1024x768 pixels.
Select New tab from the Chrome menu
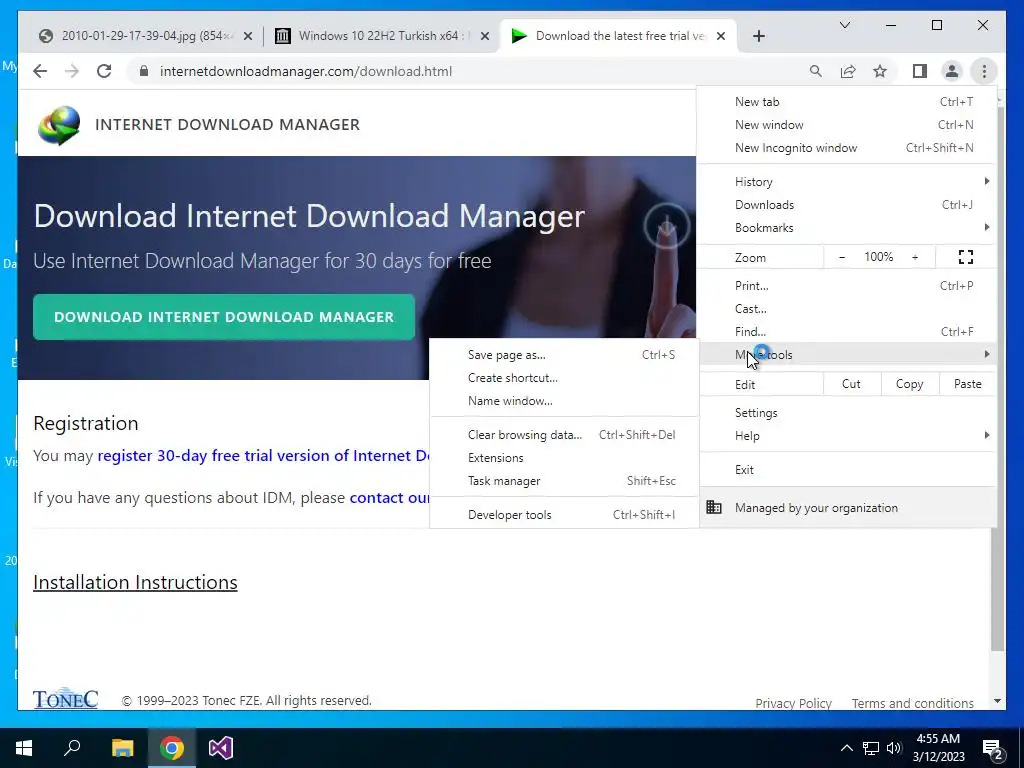click(x=847, y=102)
